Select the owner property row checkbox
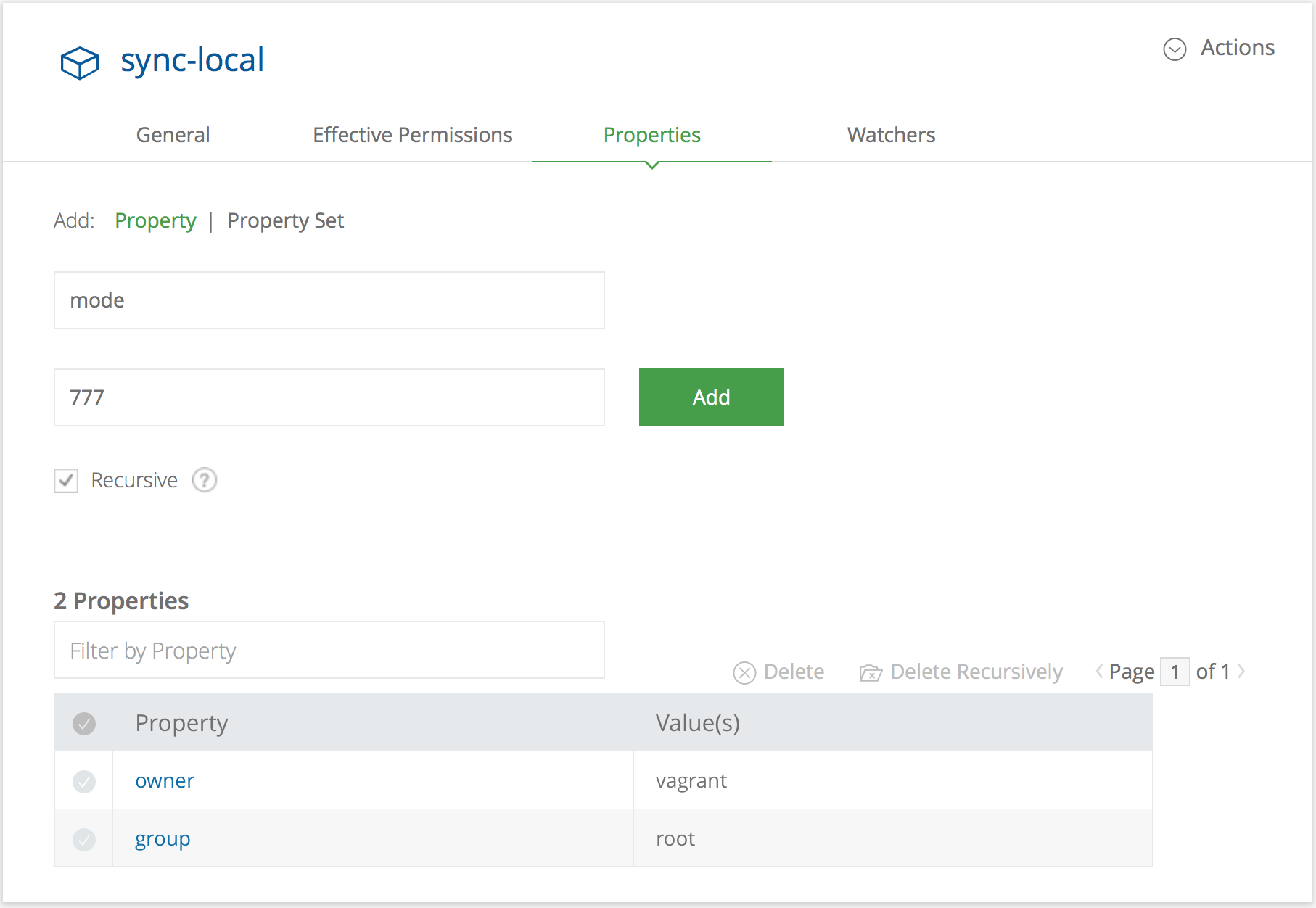The width and height of the screenshot is (1316, 908). (84, 781)
